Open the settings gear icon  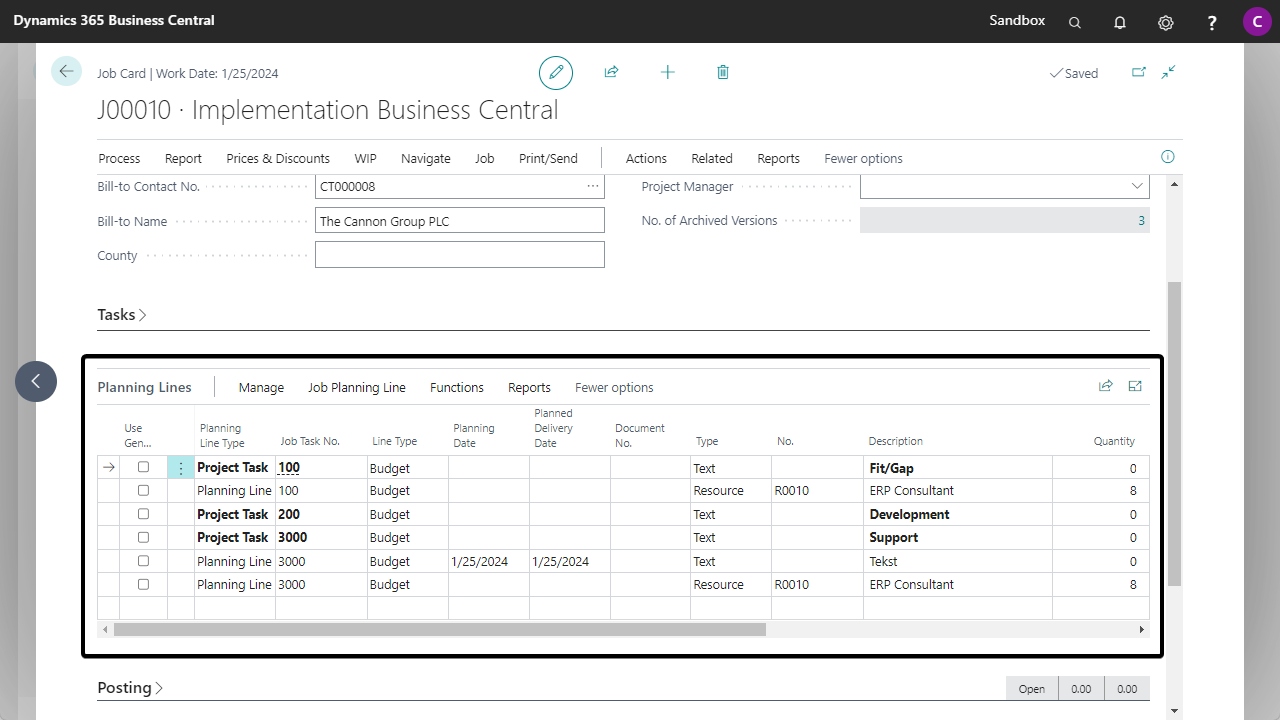pyautogui.click(x=1165, y=22)
